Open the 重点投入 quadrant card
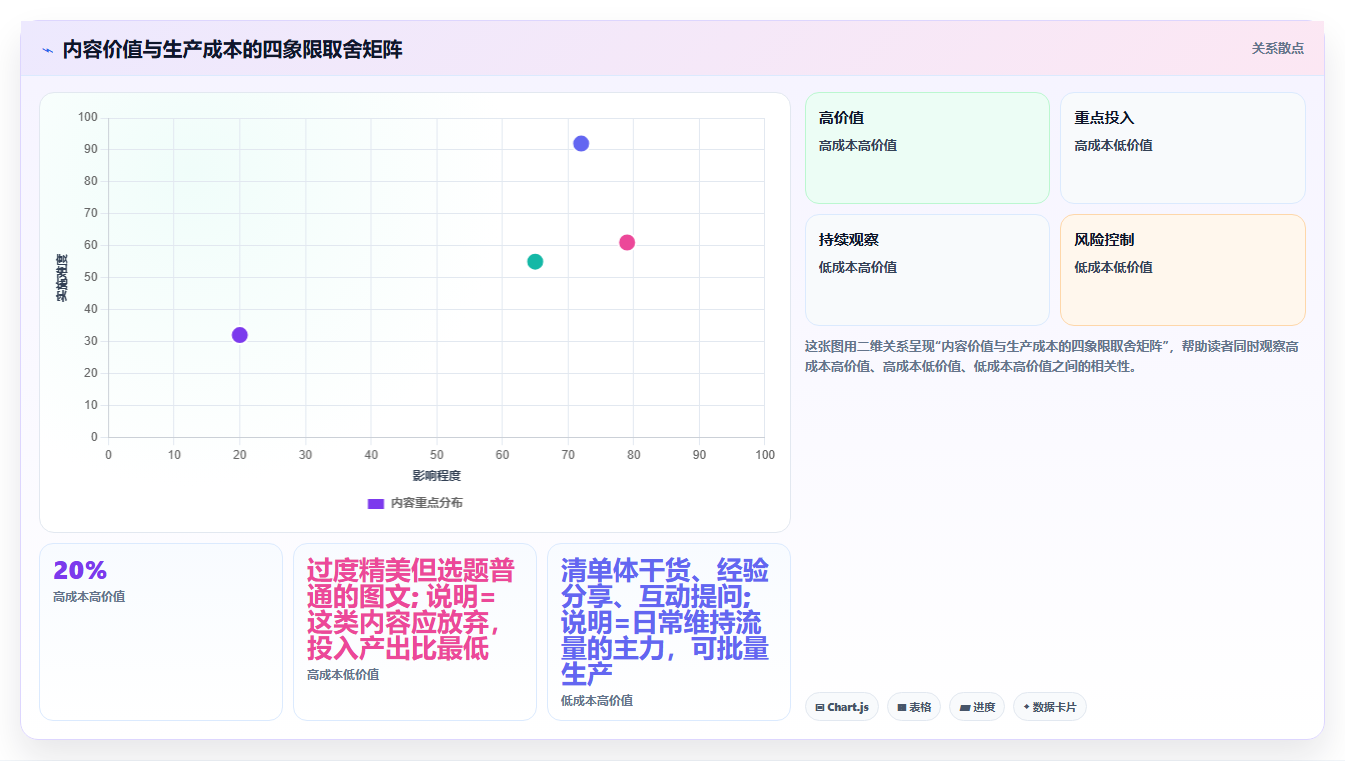Image resolution: width=1345 pixels, height=761 pixels. click(1183, 148)
